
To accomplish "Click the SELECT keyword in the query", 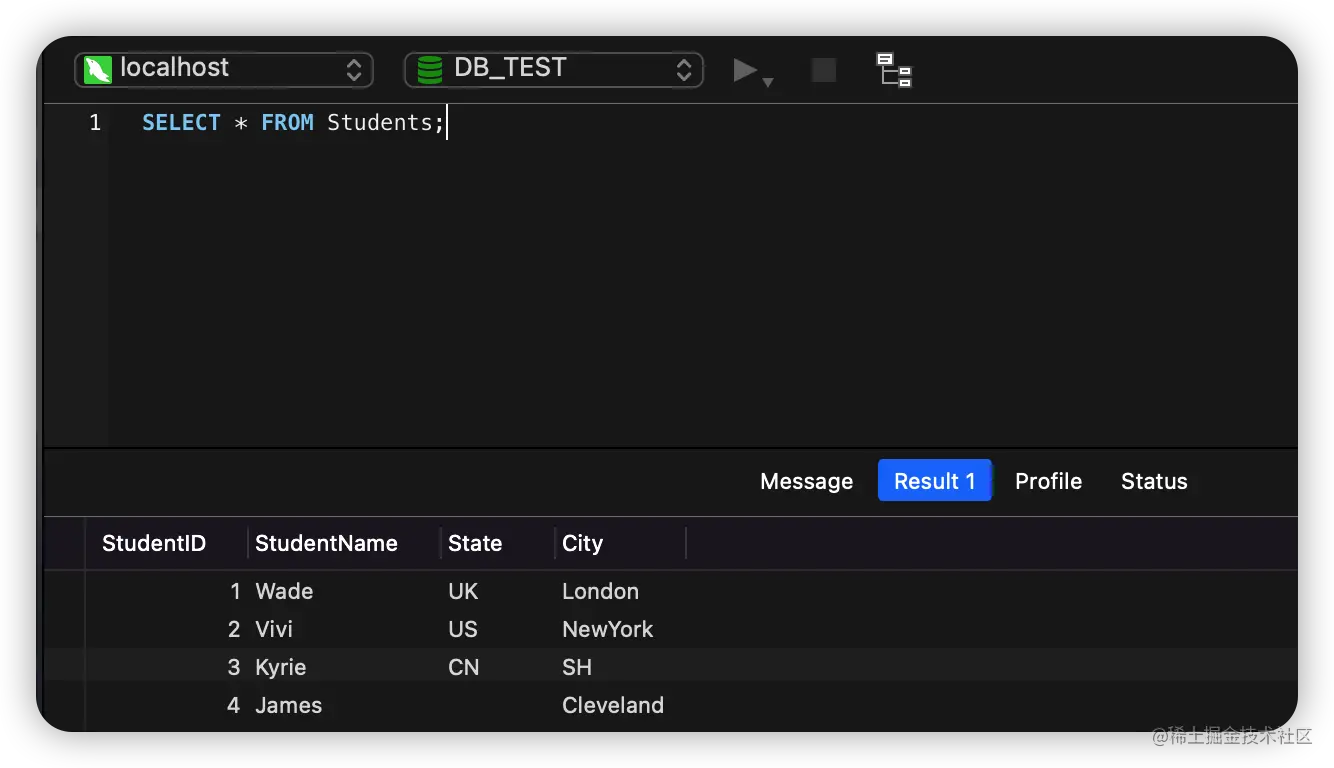I will tap(181, 123).
